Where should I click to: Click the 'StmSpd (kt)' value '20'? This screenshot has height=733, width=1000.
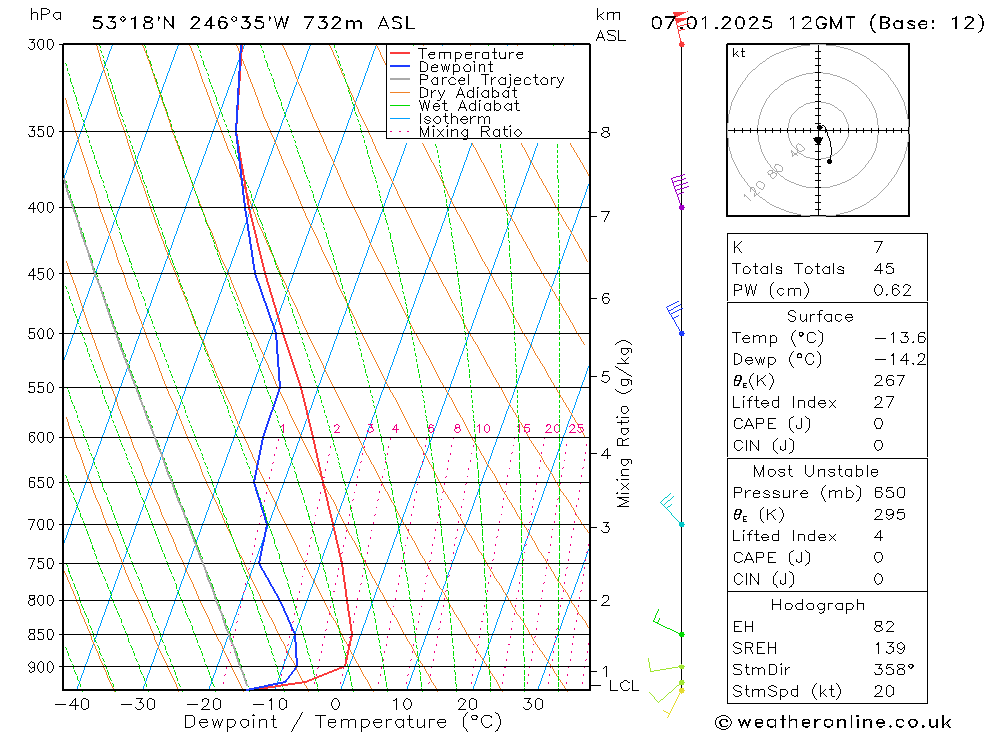884,692
